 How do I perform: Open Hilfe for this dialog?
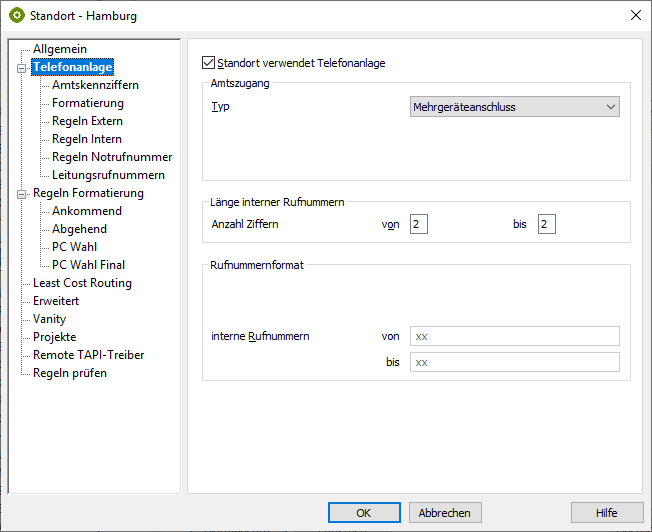click(x=606, y=512)
